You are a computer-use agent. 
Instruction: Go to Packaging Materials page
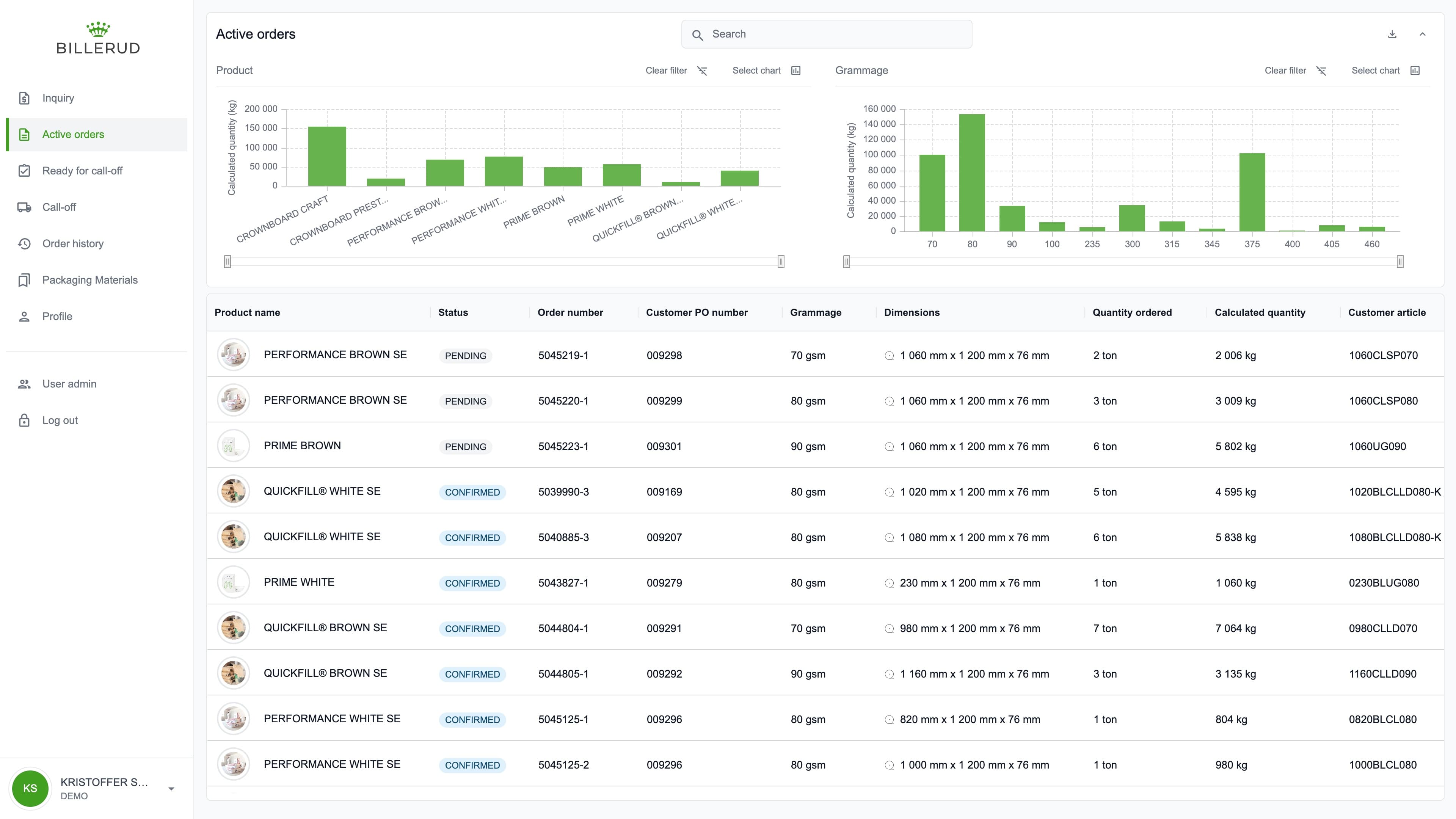point(89,280)
